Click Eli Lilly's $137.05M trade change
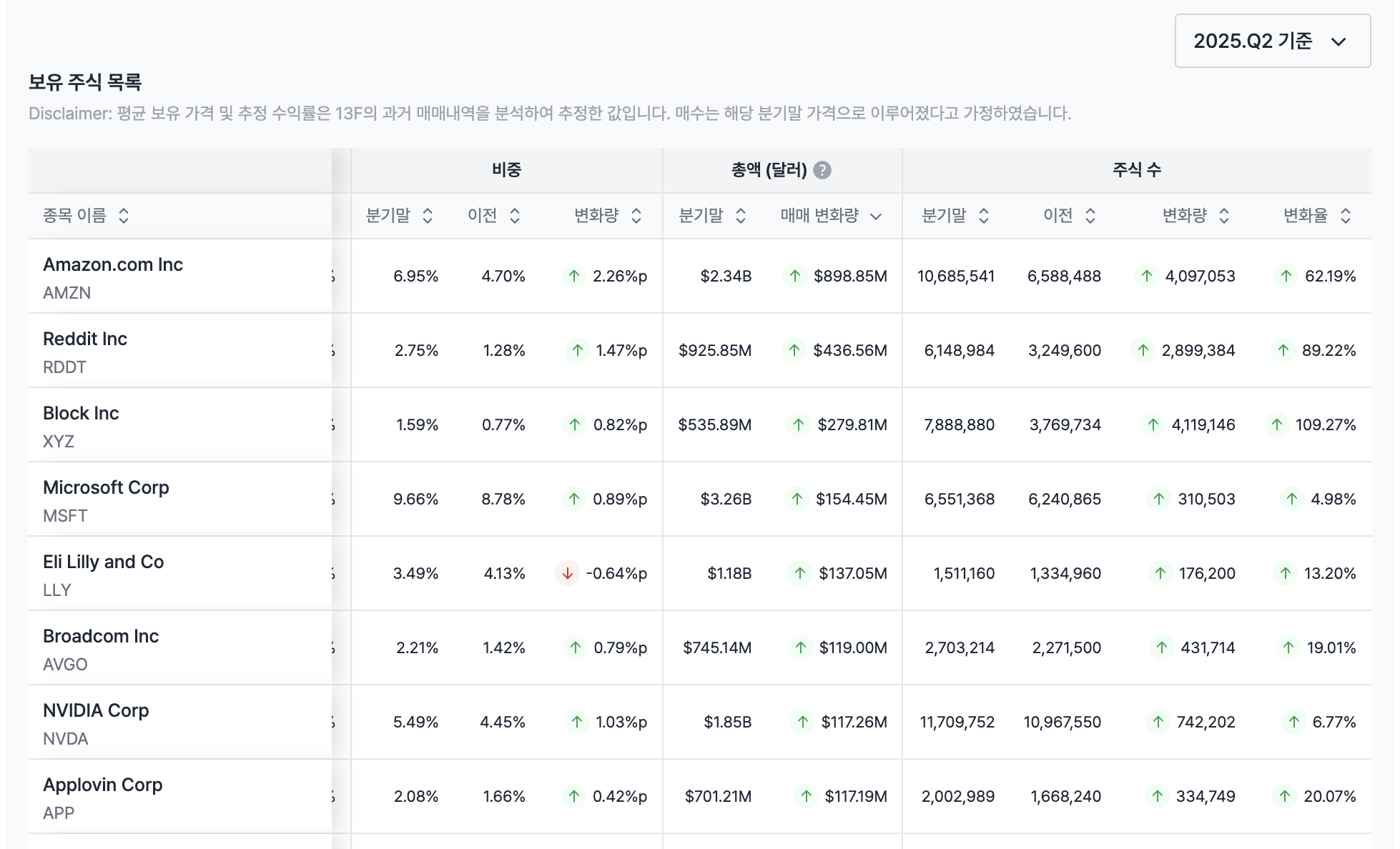The height and width of the screenshot is (849, 1400). pos(853,573)
